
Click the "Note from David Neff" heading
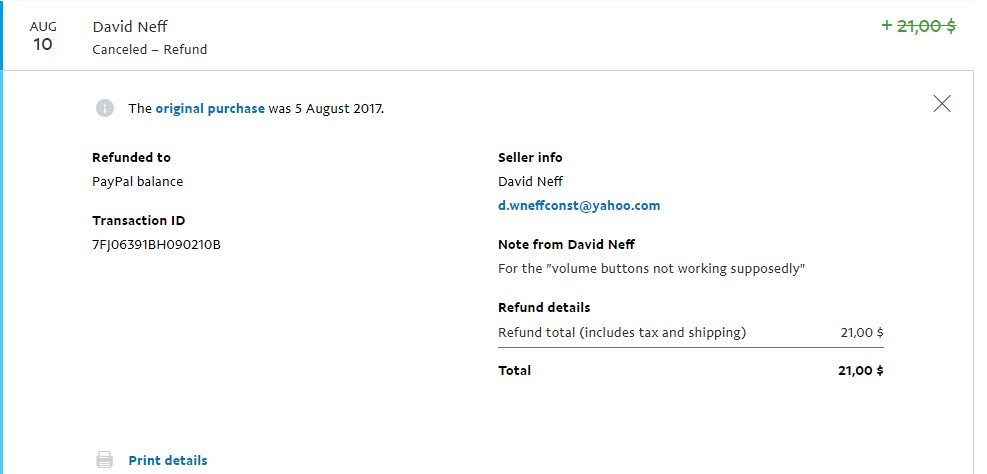click(566, 244)
